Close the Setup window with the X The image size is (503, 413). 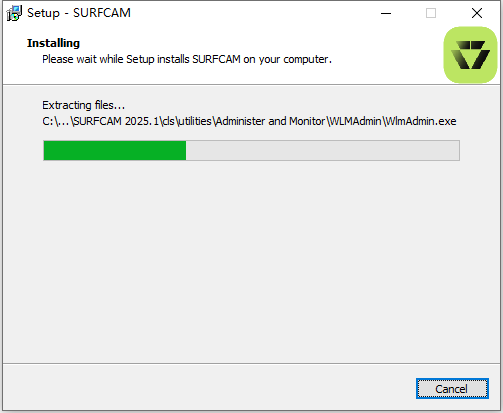click(x=477, y=13)
